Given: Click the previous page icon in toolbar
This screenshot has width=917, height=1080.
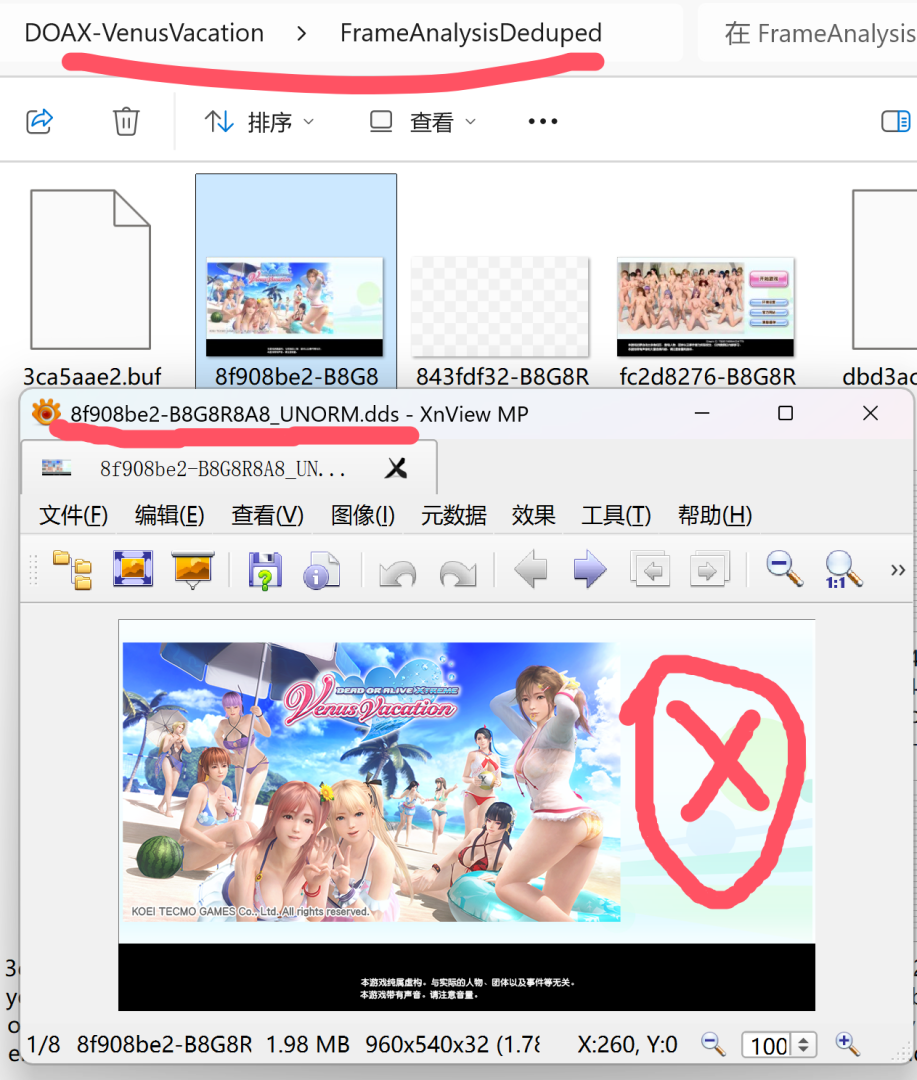Looking at the screenshot, I should 650,570.
